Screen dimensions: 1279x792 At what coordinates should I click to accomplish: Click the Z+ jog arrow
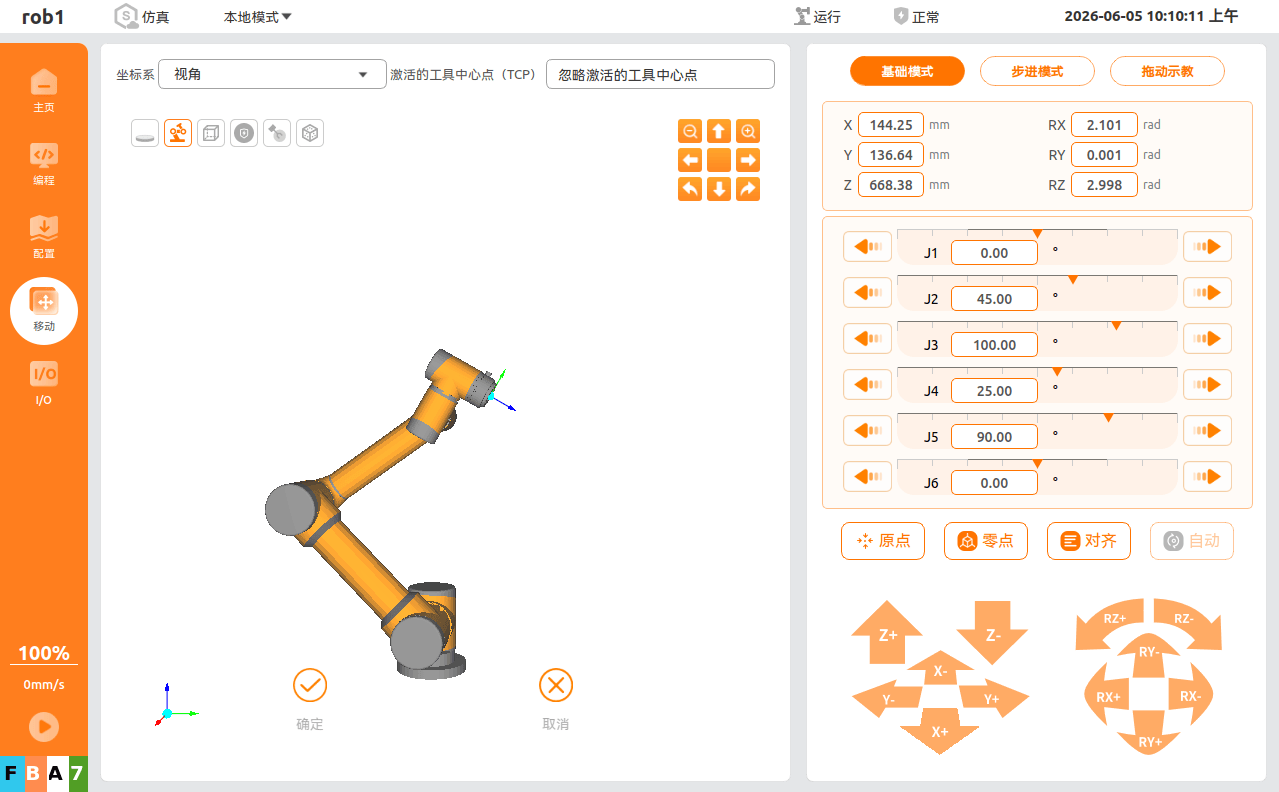coord(887,632)
